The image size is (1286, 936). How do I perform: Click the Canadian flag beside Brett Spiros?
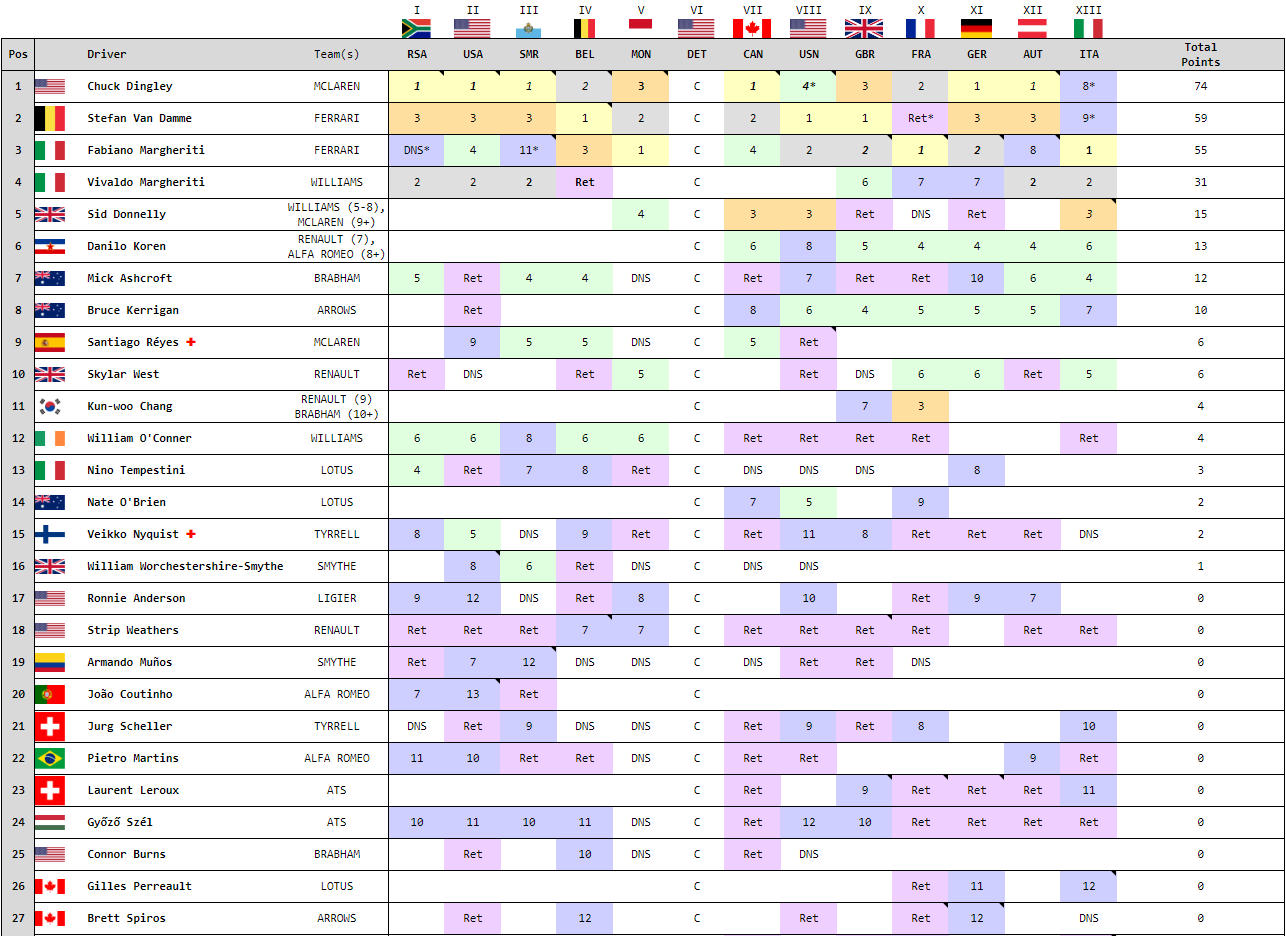pos(50,918)
